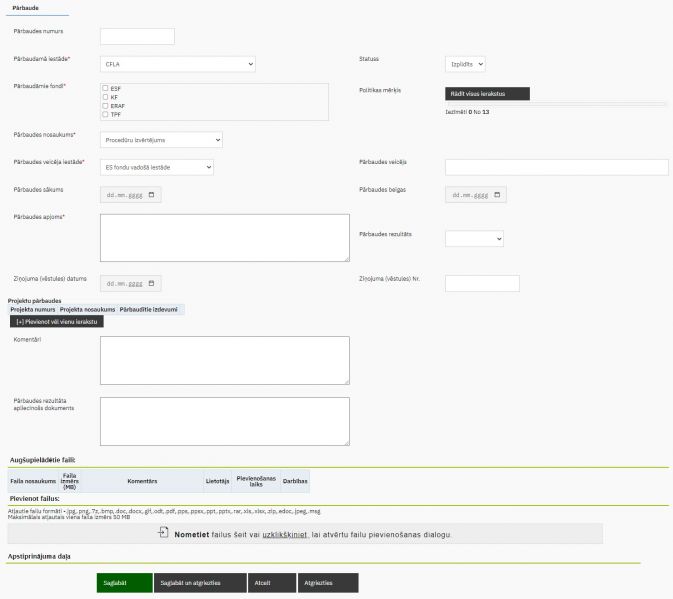This screenshot has width=673, height=599.
Task: Expand the Pārbaudes nosaukums dropdown
Action: pos(161,140)
